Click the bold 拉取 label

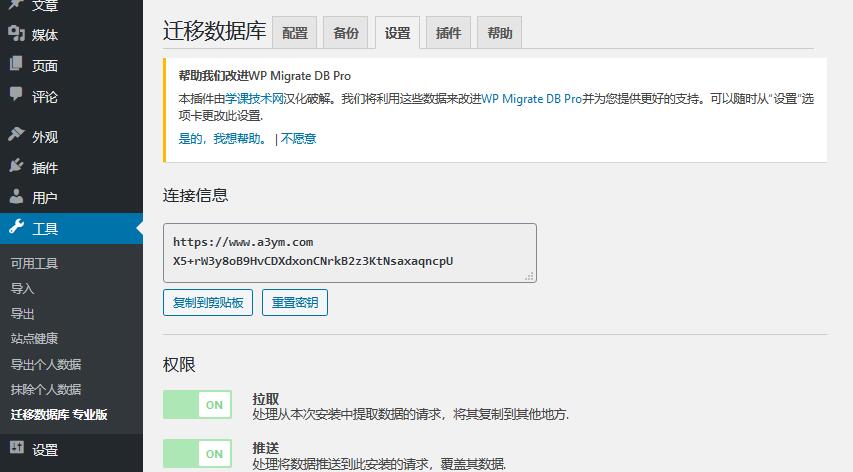click(265, 399)
